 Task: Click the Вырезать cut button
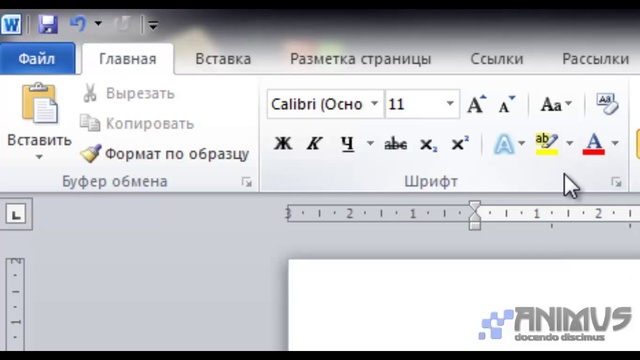(x=128, y=93)
